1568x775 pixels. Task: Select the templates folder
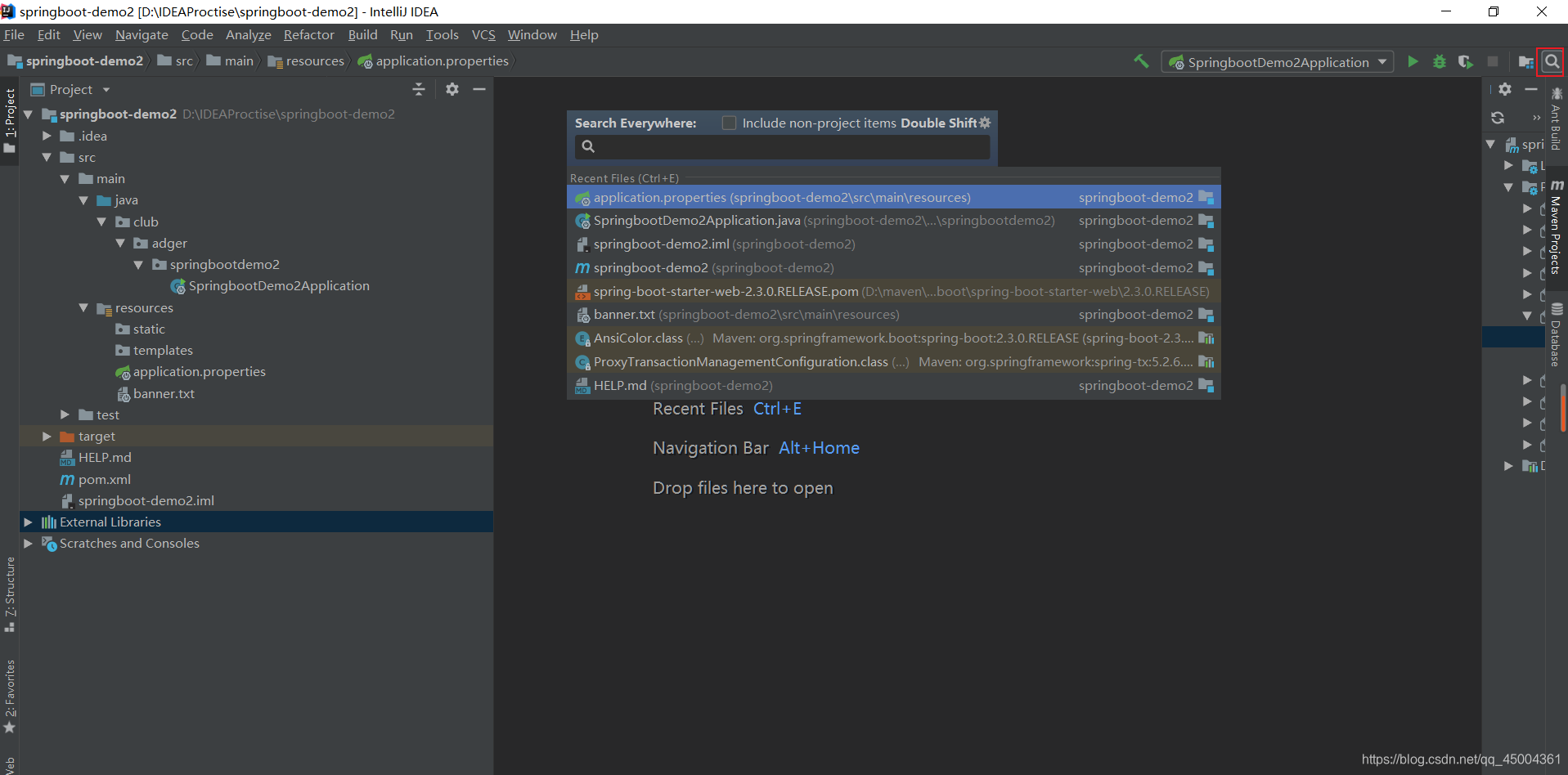pos(155,351)
